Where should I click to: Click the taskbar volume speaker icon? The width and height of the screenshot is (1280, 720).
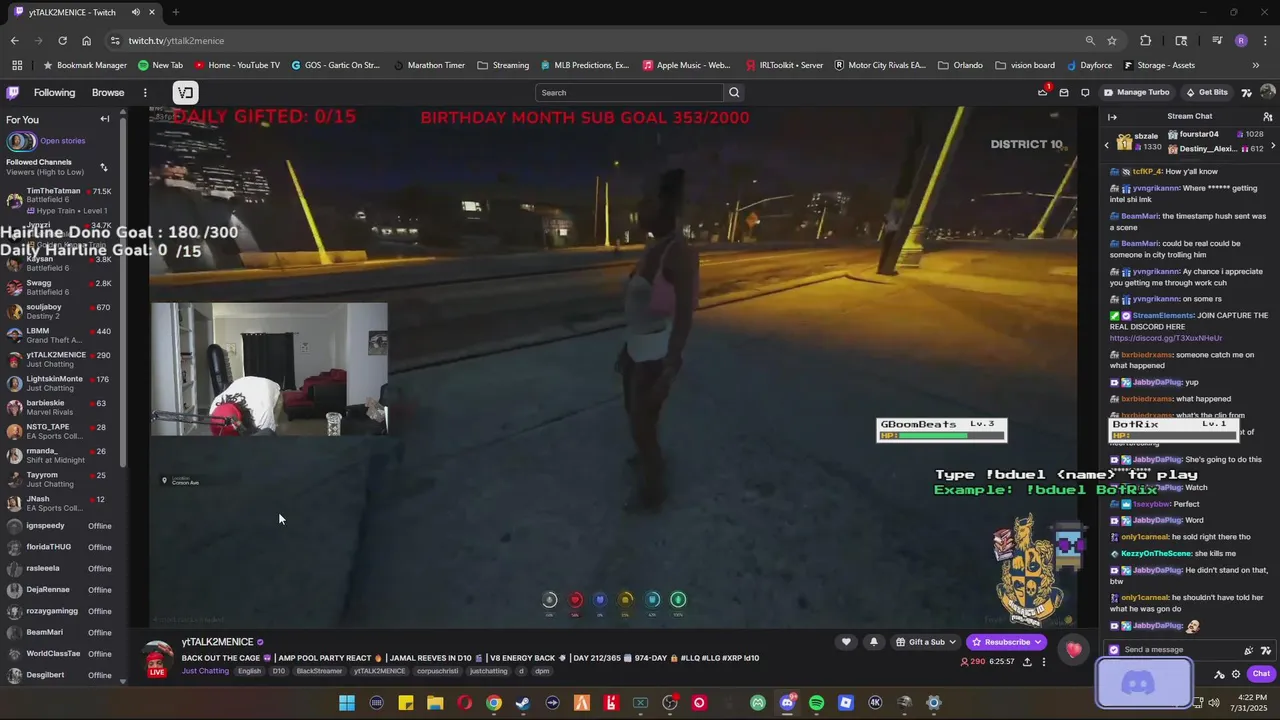tap(1215, 702)
